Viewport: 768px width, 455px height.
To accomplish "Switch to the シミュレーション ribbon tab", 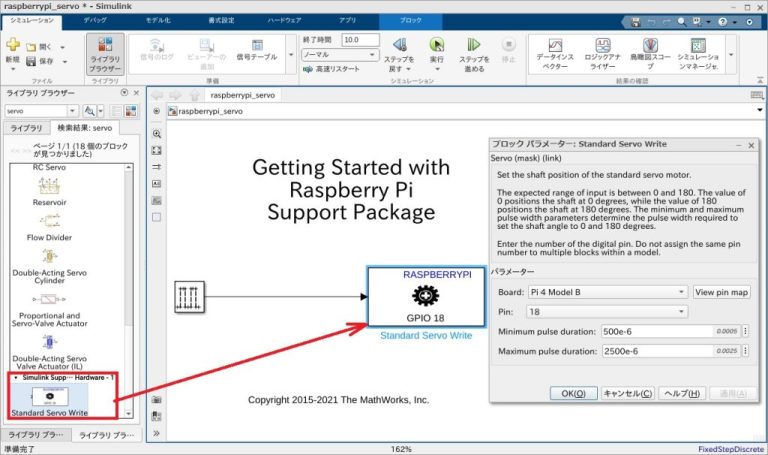I will (x=32, y=21).
